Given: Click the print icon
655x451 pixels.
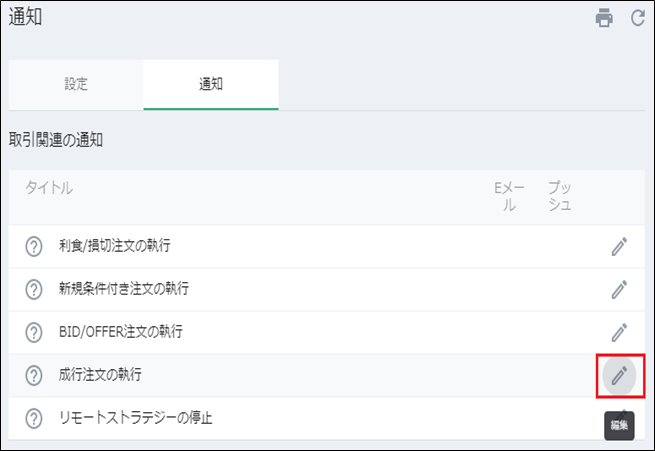Looking at the screenshot, I should click(x=604, y=18).
